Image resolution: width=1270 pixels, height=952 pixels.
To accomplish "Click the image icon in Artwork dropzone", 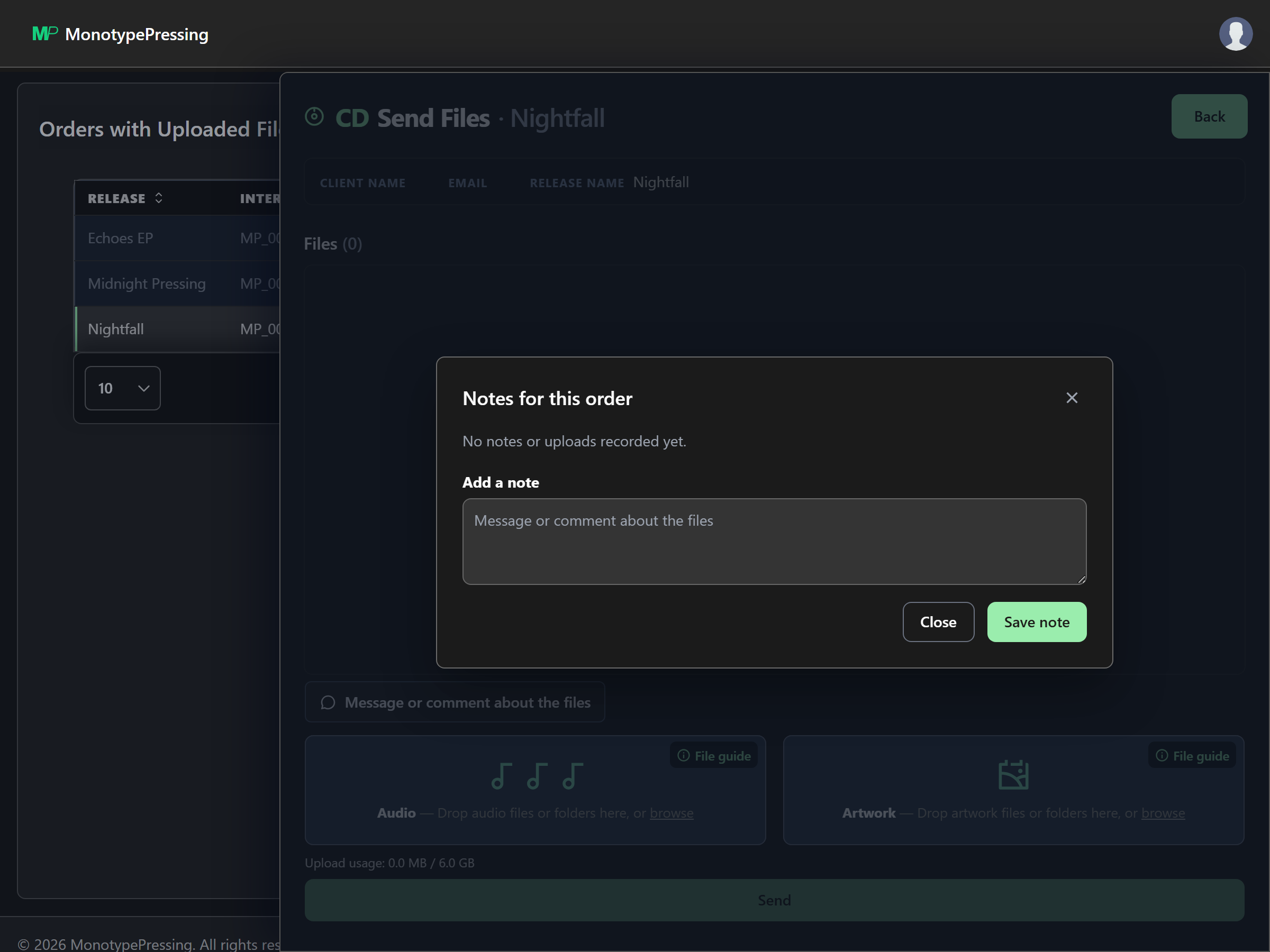I will click(x=1013, y=775).
